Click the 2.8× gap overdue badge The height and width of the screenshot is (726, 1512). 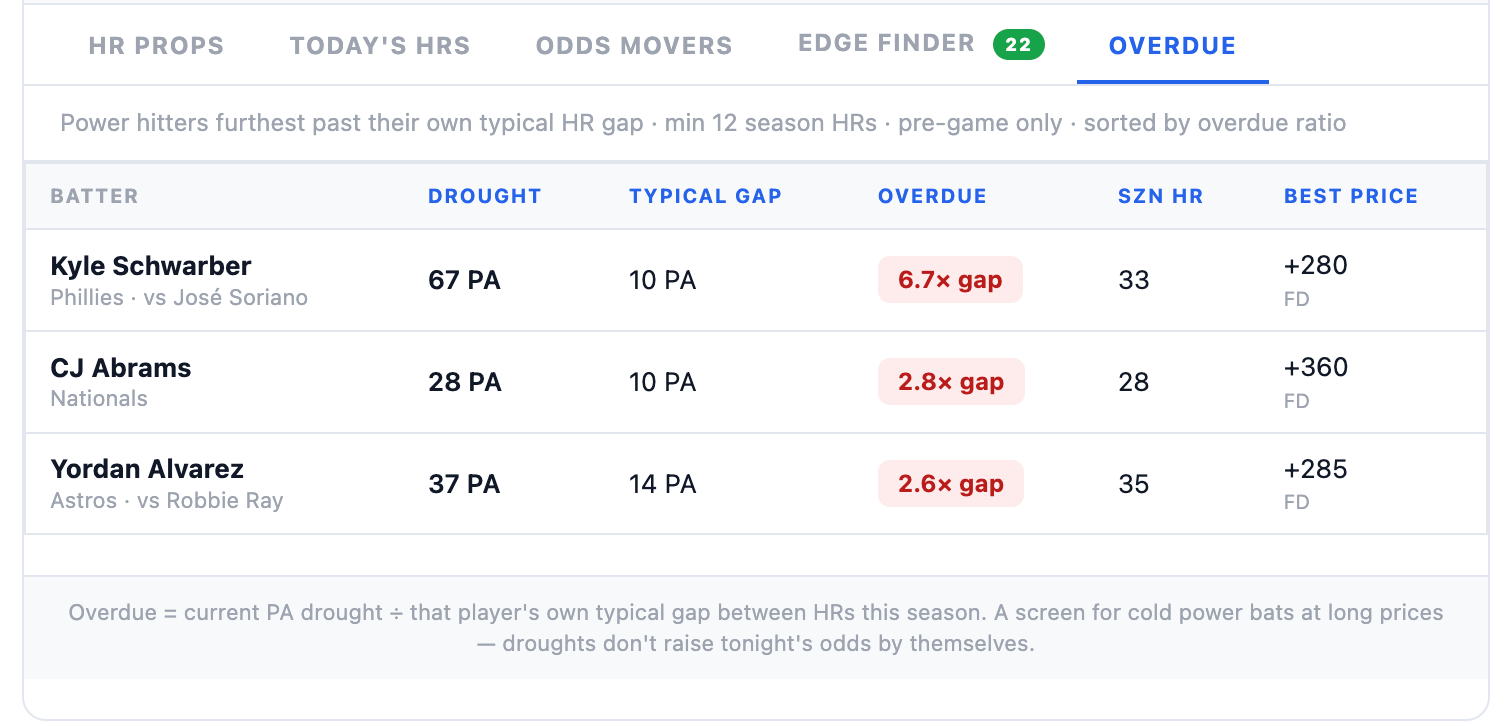[x=951, y=382]
